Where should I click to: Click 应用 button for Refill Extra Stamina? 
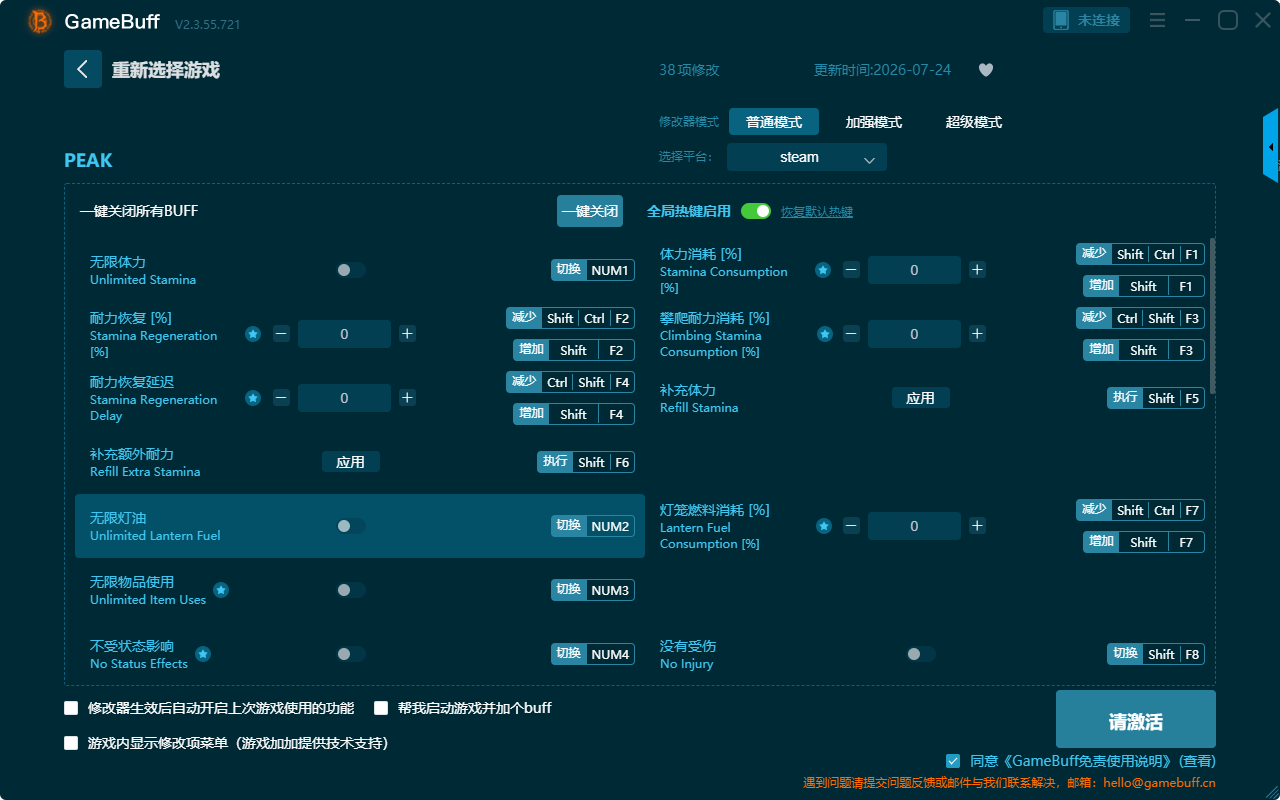[x=351, y=462]
